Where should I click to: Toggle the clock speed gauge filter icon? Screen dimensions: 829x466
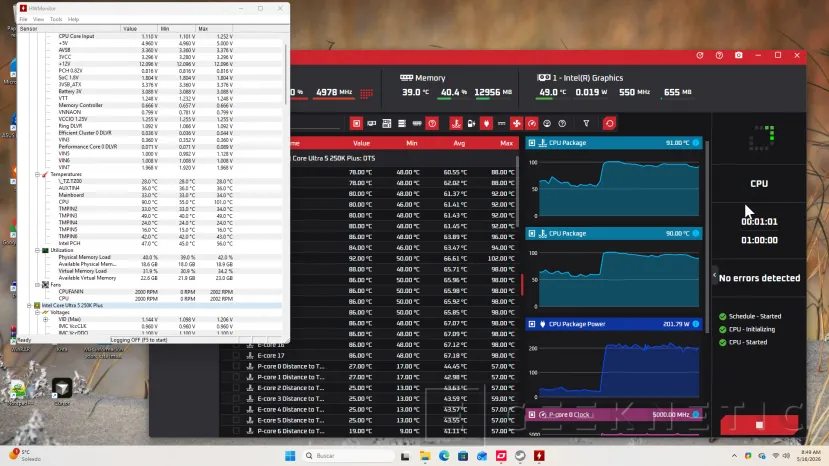pos(532,123)
